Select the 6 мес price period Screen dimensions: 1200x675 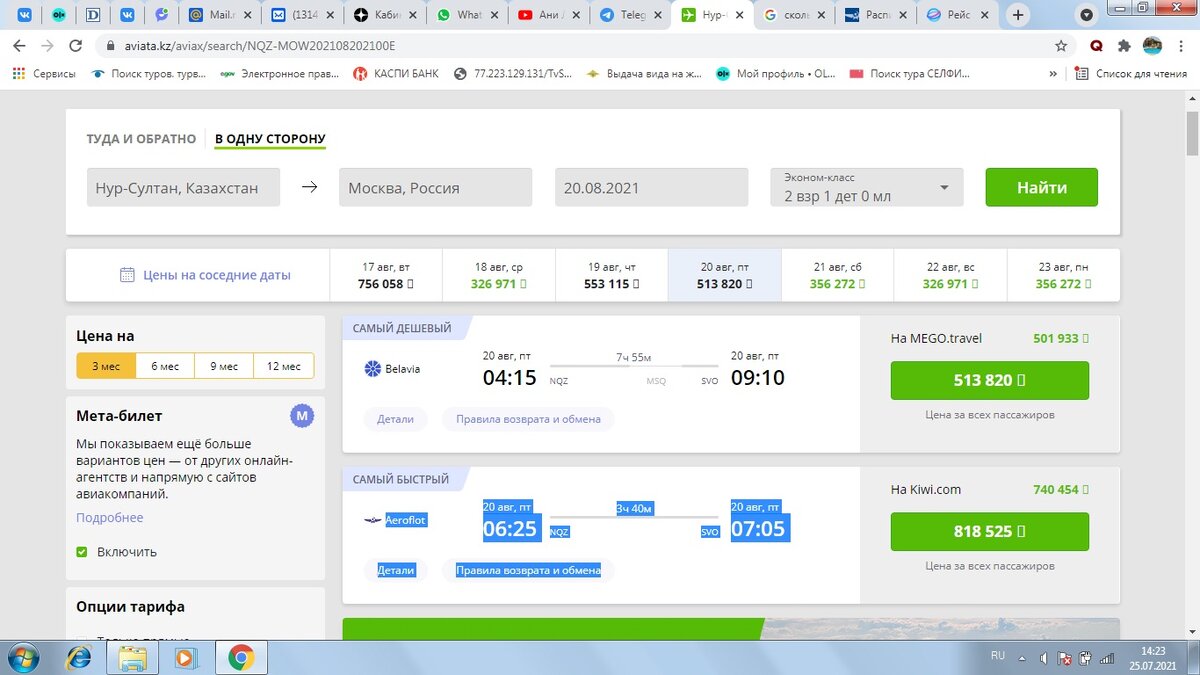tap(165, 366)
